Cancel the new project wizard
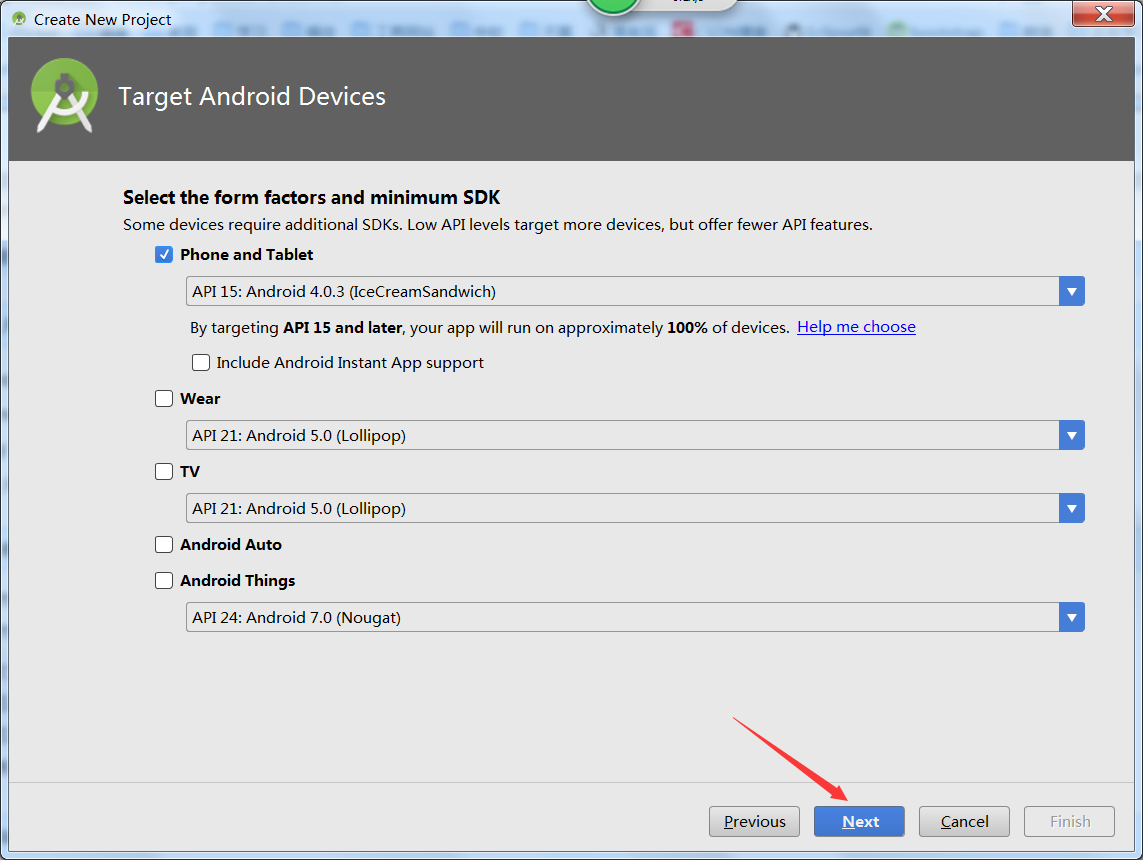1143x860 pixels. click(964, 821)
